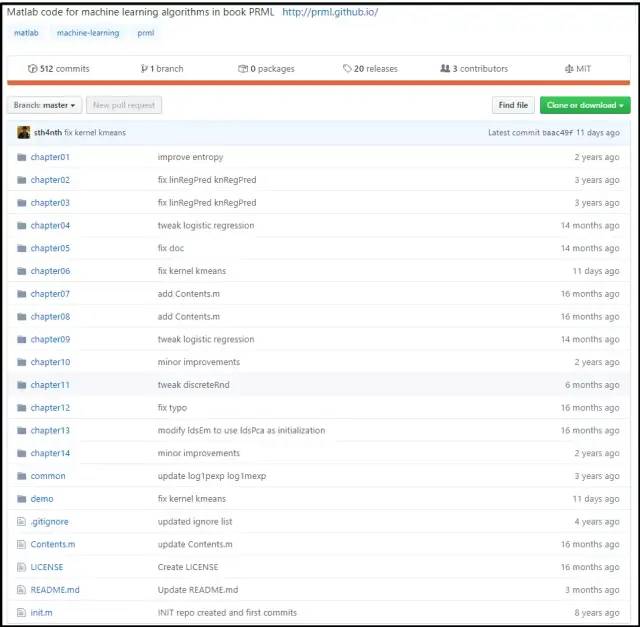Click the chapter07 folder icon
The height and width of the screenshot is (627, 640).
(x=22, y=294)
